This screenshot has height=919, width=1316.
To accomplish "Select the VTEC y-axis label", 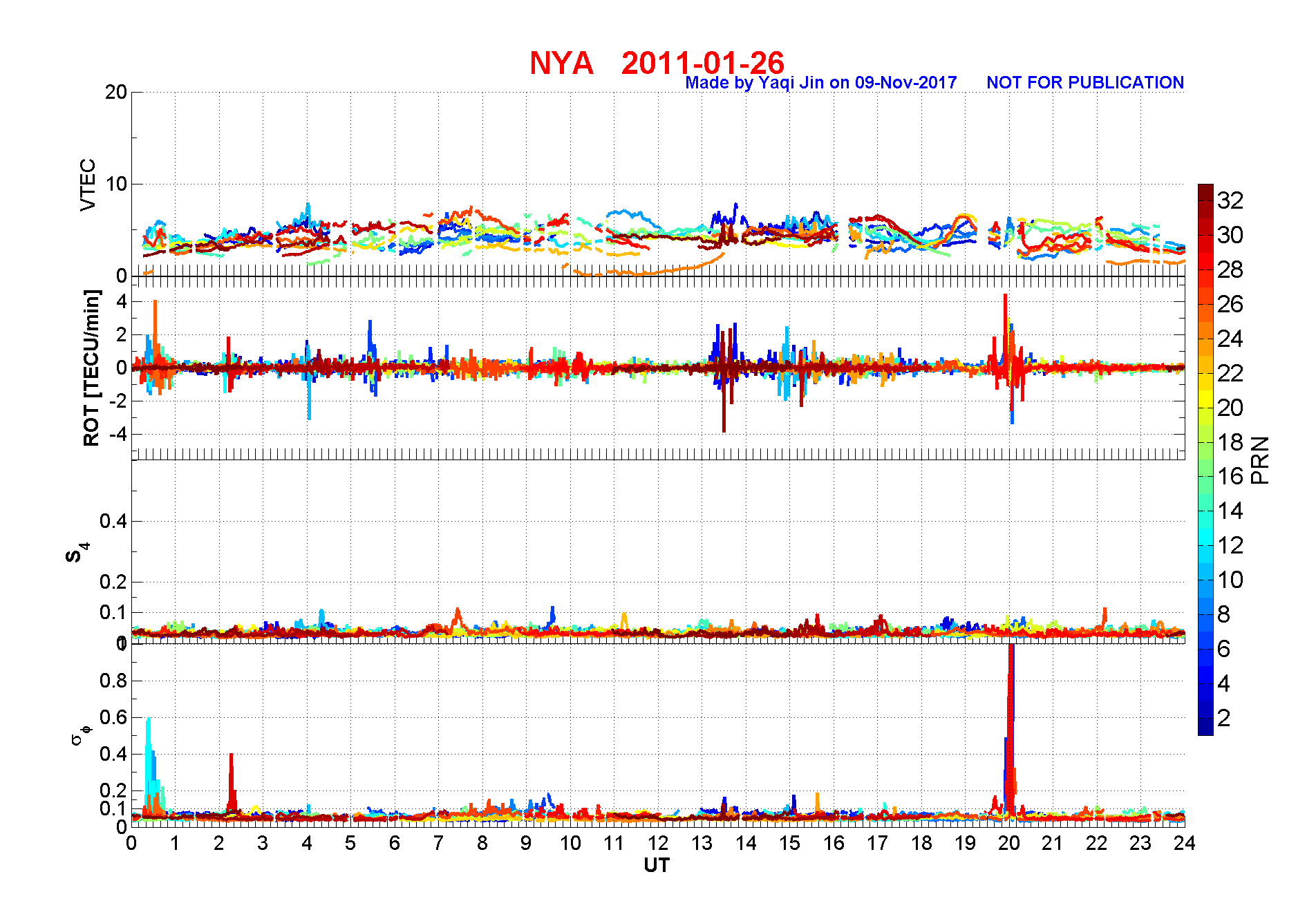I will pyautogui.click(x=88, y=184).
